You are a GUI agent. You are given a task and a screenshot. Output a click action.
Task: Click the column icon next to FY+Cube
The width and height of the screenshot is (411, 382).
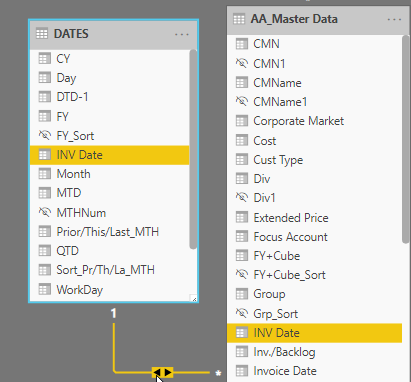point(242,256)
